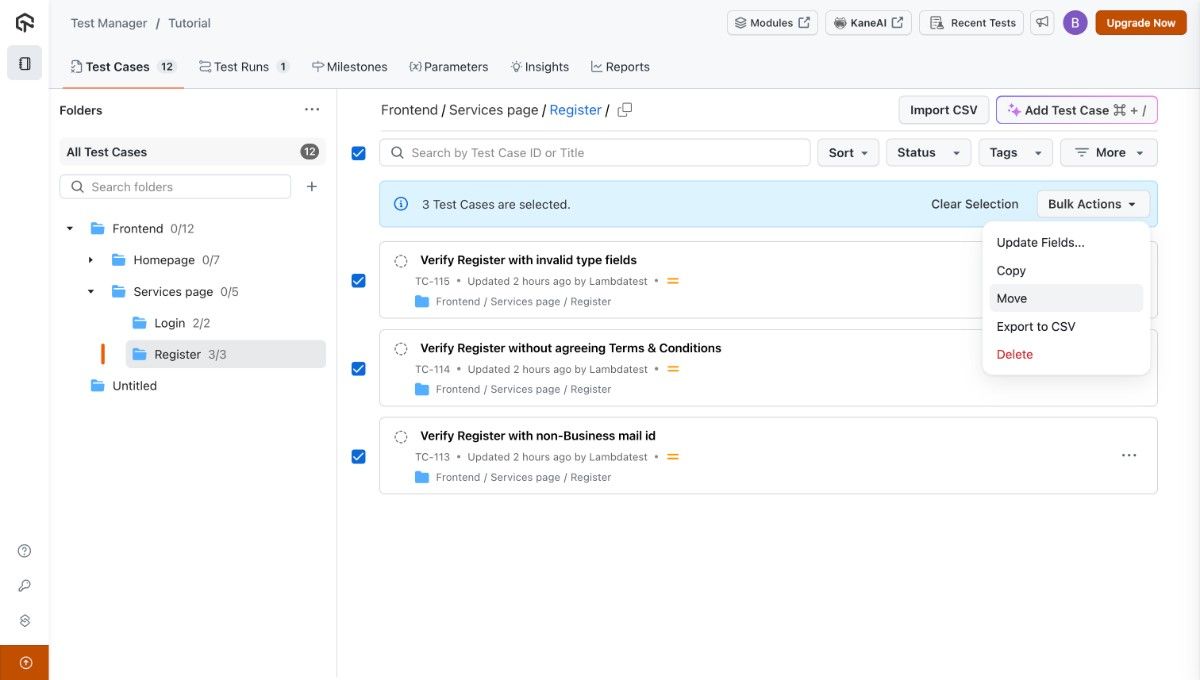
Task: Click the announcements megaphone icon
Action: (1043, 23)
